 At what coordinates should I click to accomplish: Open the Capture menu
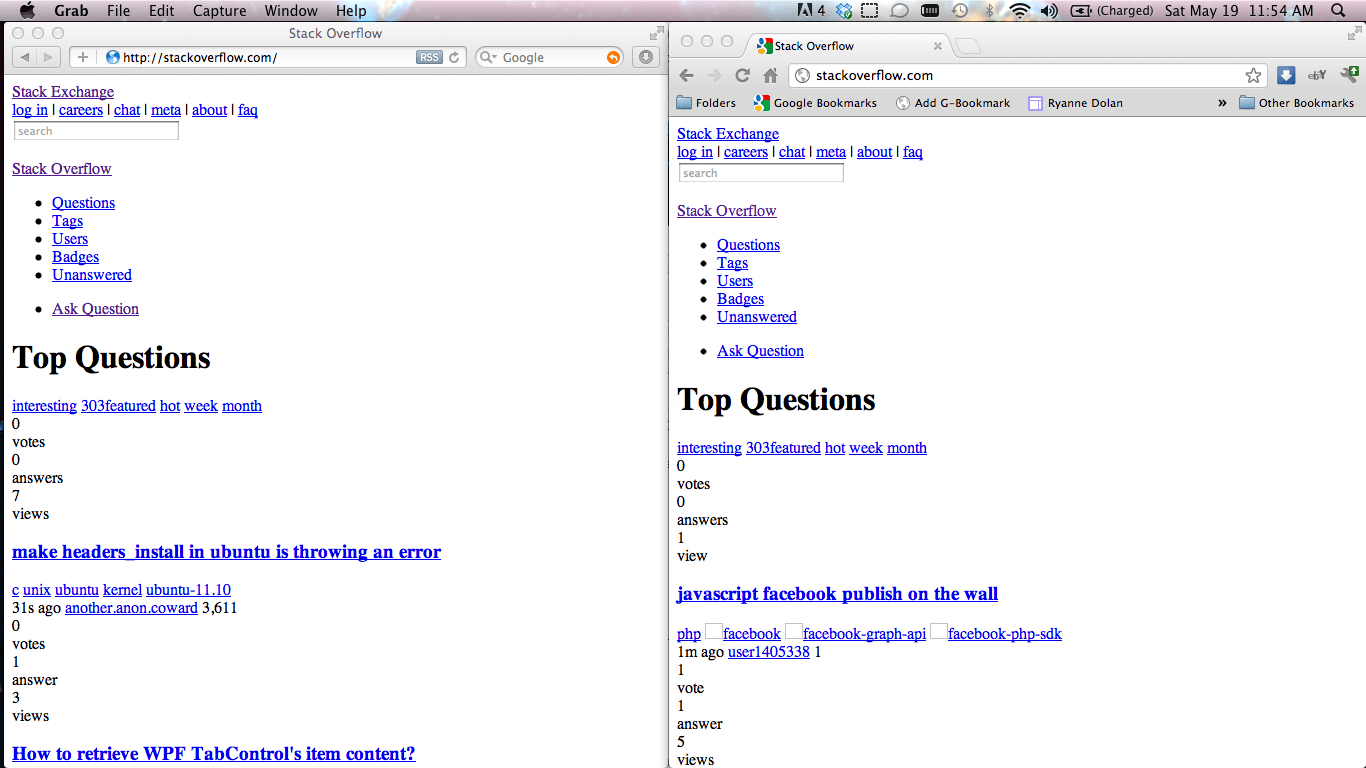218,11
